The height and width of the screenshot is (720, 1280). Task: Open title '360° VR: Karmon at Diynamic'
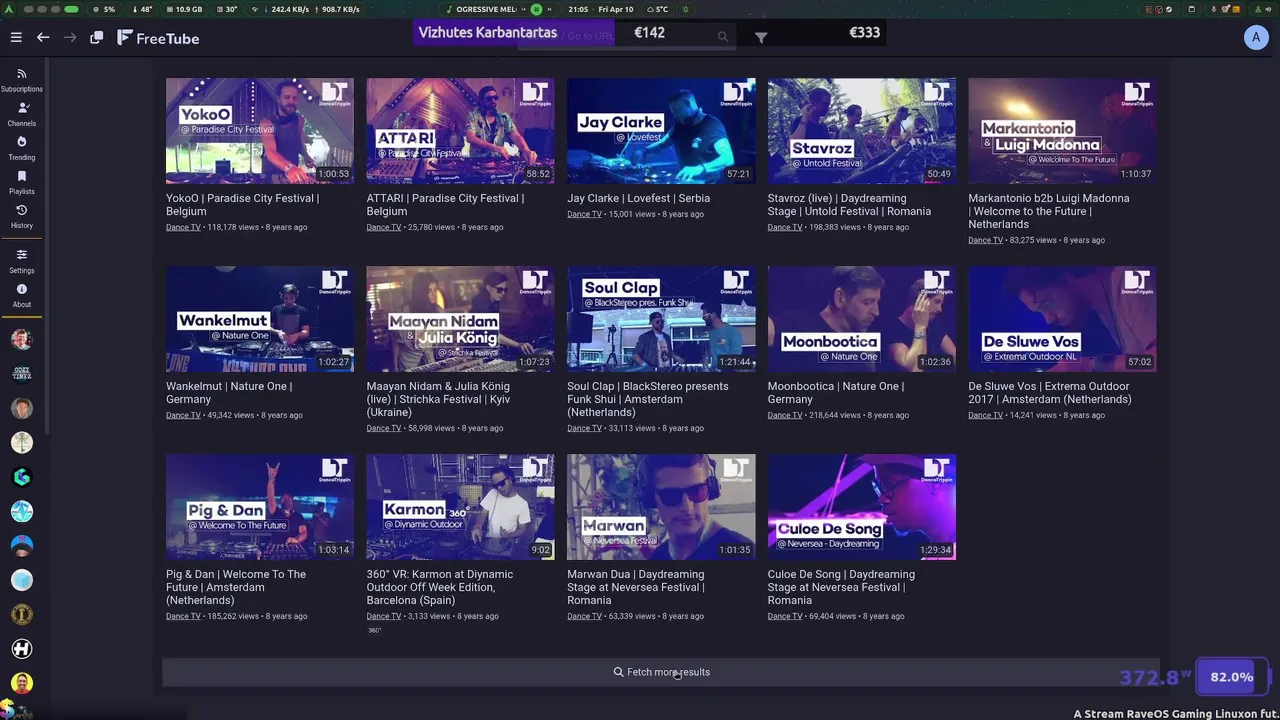point(440,587)
